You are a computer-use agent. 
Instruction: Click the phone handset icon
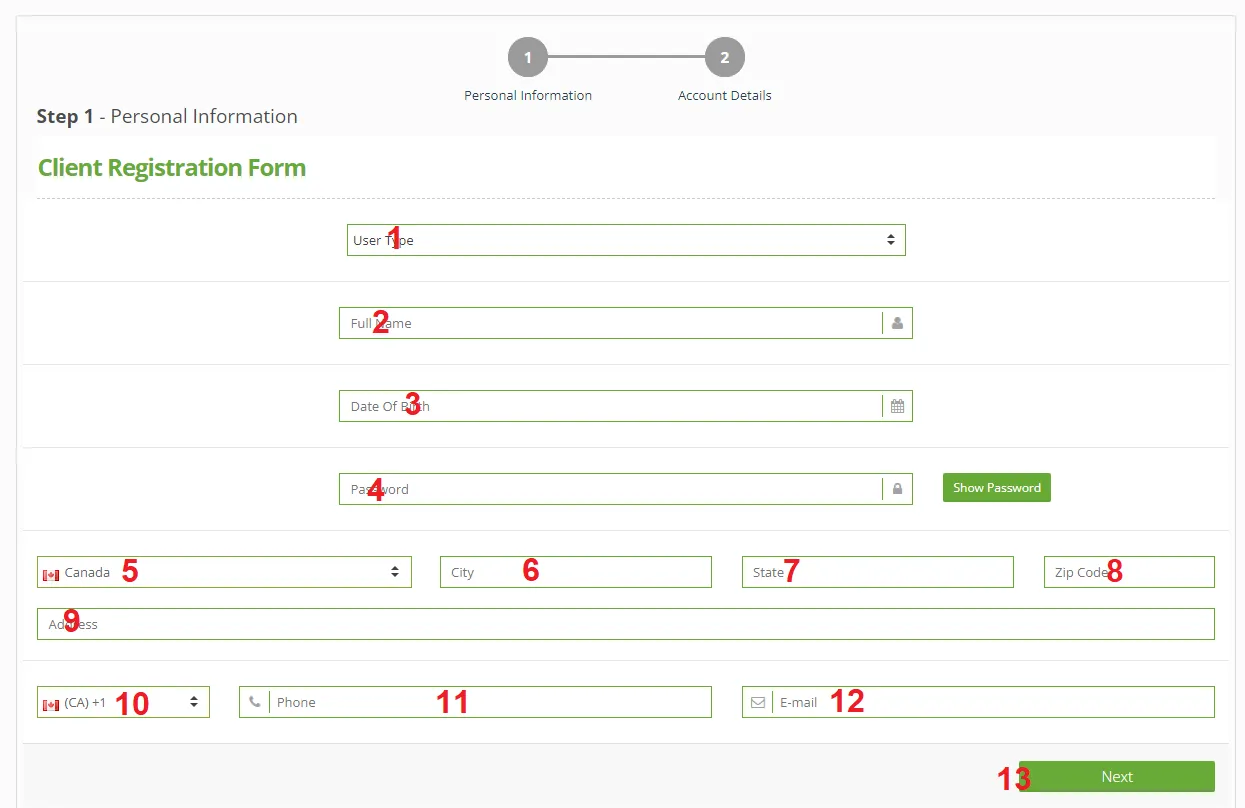255,702
